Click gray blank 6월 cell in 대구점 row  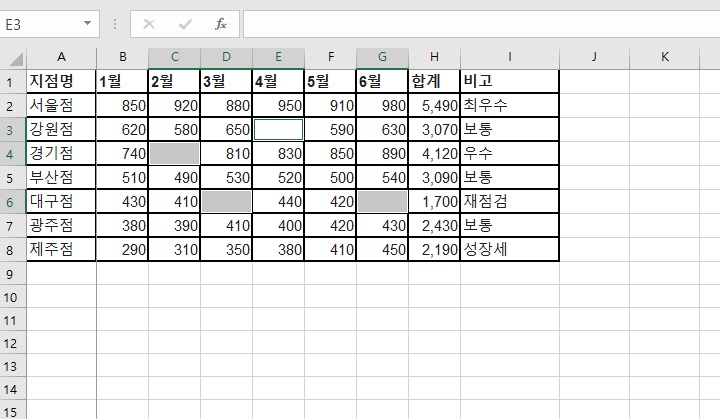point(382,201)
